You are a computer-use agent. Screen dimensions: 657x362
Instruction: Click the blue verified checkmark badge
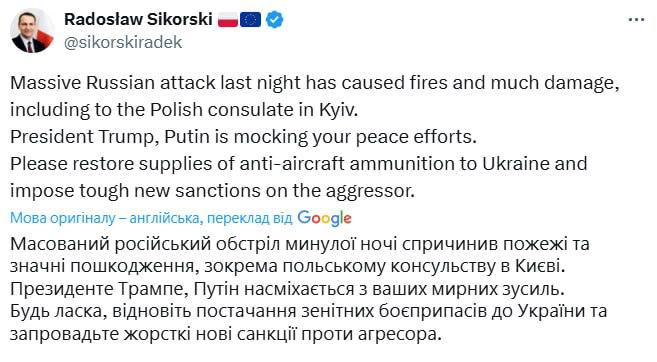[274, 20]
